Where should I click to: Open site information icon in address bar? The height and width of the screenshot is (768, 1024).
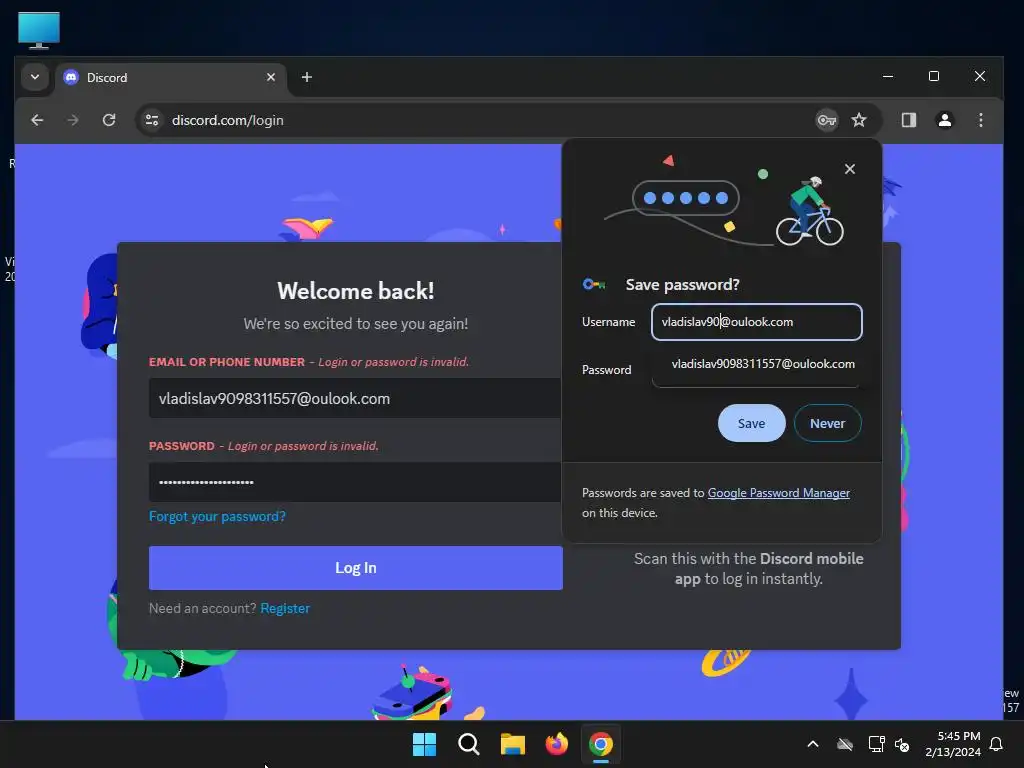[152, 120]
